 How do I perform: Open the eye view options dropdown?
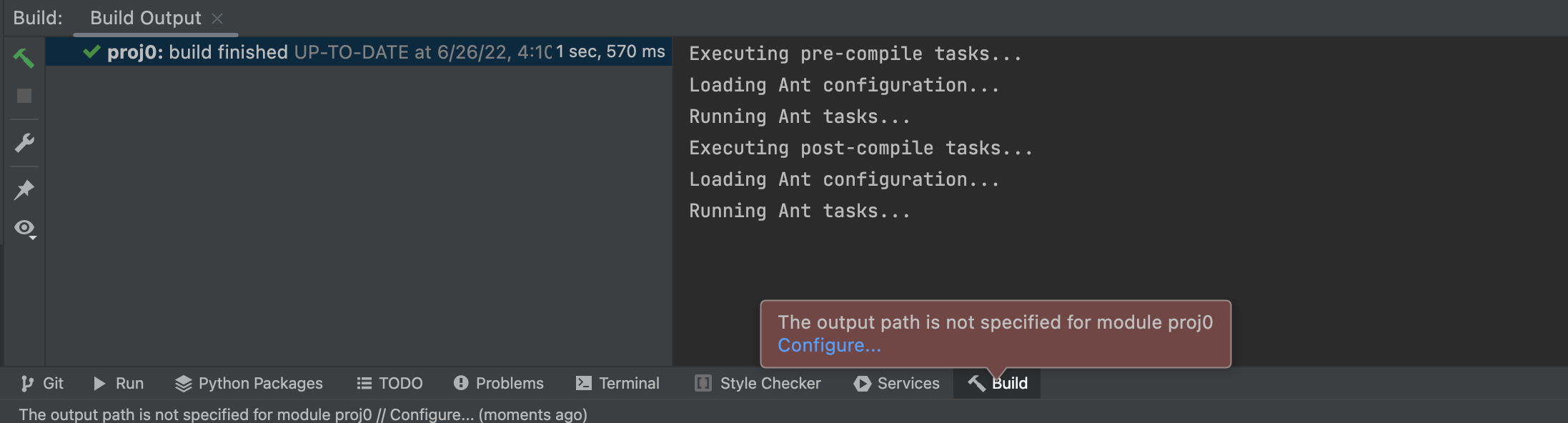point(25,229)
